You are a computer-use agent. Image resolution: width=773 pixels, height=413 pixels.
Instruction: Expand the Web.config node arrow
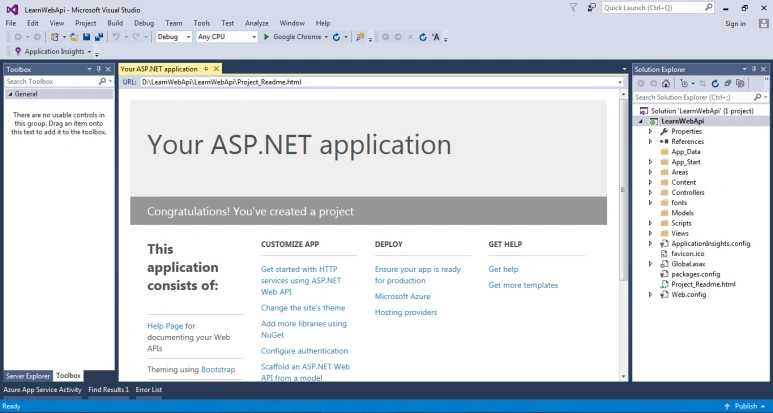point(650,295)
